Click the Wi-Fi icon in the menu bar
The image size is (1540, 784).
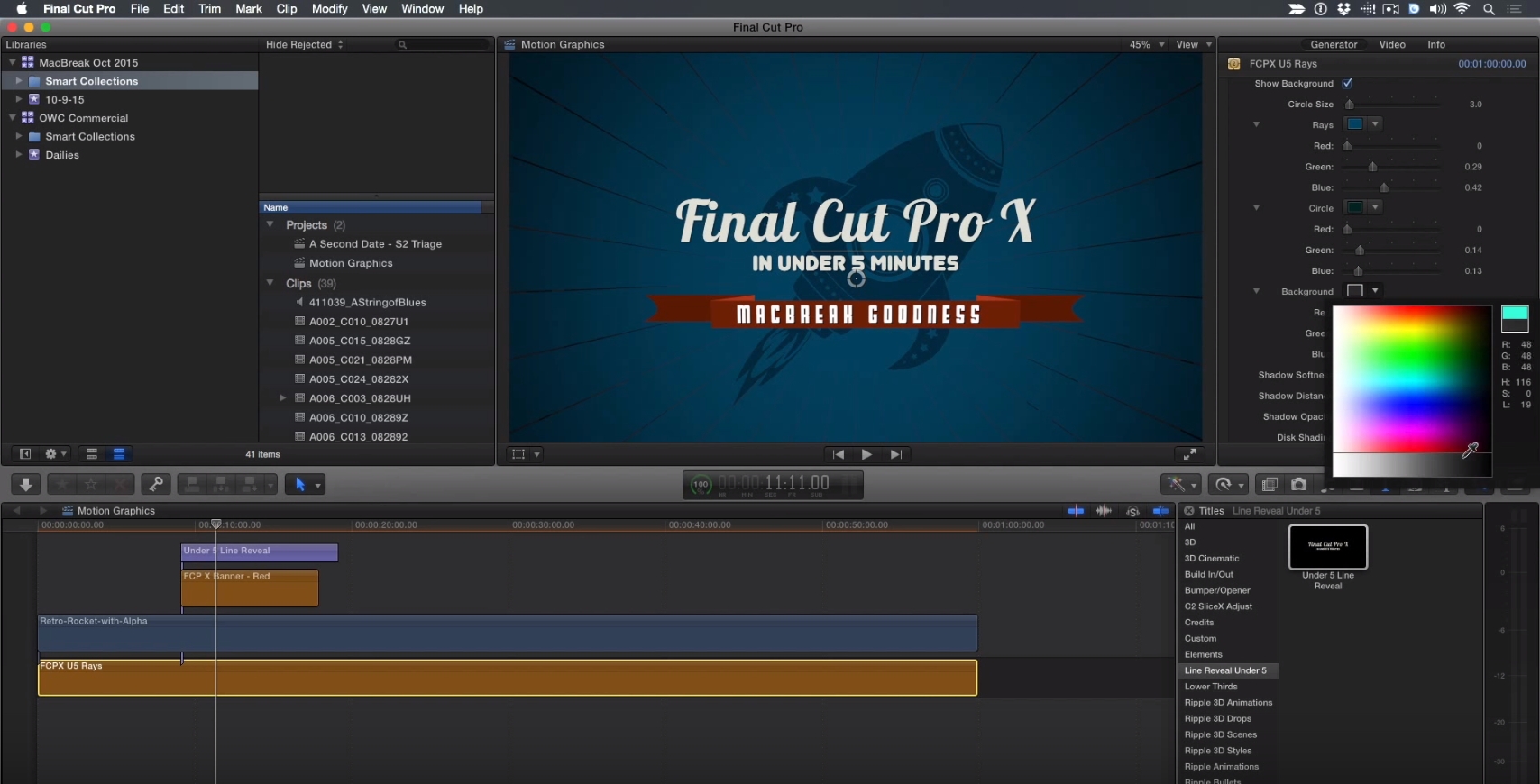(1462, 9)
